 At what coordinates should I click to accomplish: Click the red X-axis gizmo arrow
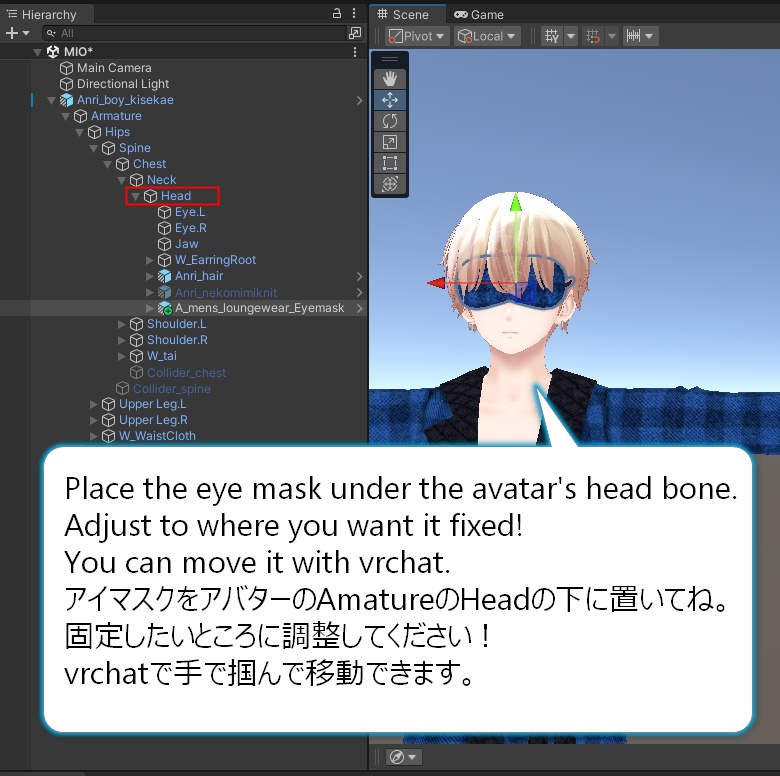[x=436, y=283]
